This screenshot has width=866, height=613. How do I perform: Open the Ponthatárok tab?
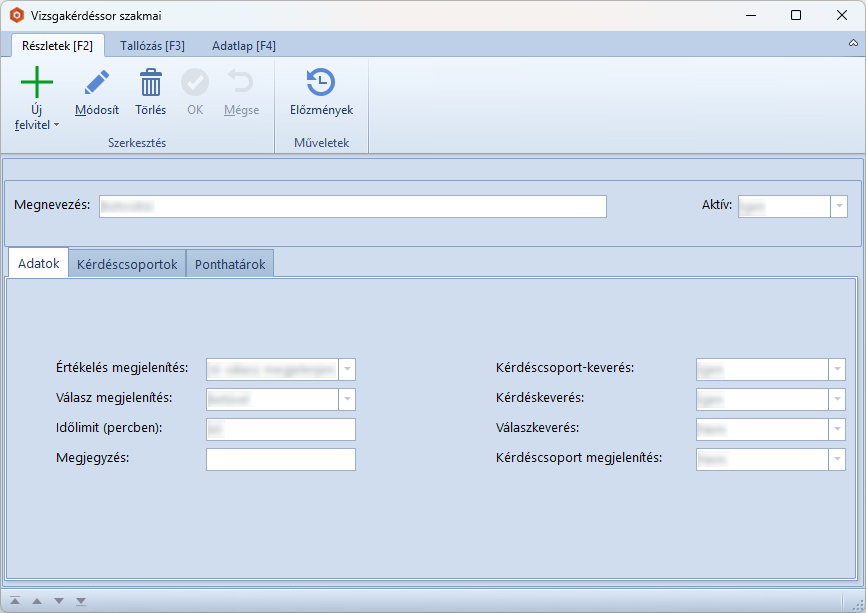(x=230, y=265)
